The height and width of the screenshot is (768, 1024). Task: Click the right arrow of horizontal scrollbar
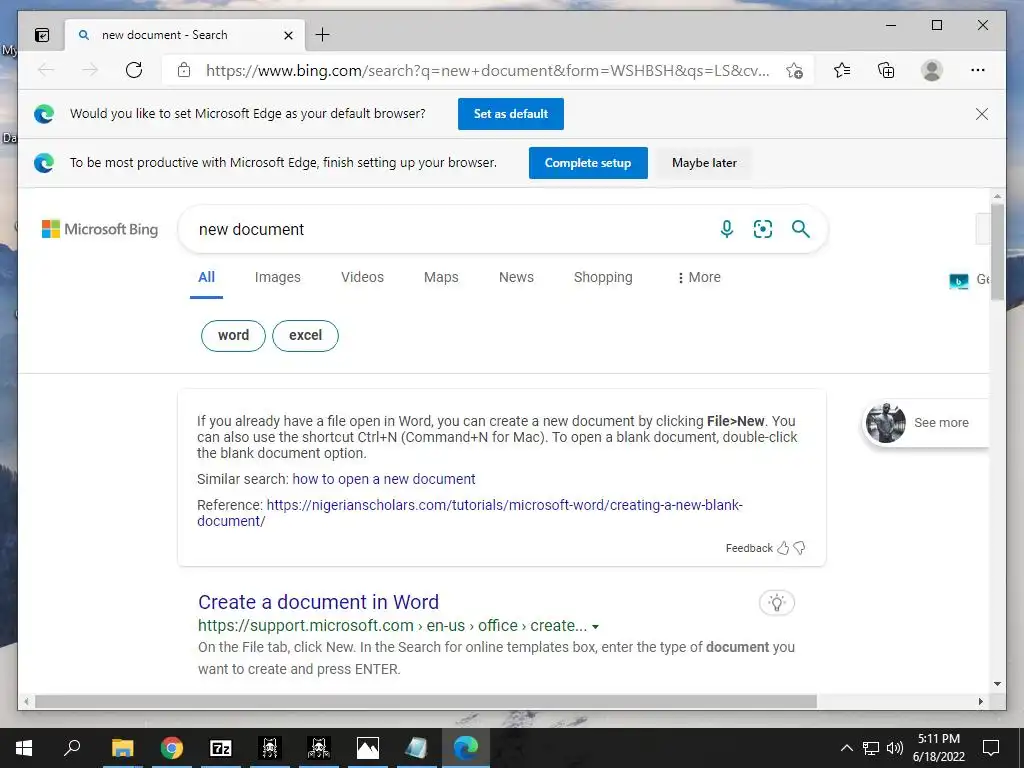tap(981, 701)
